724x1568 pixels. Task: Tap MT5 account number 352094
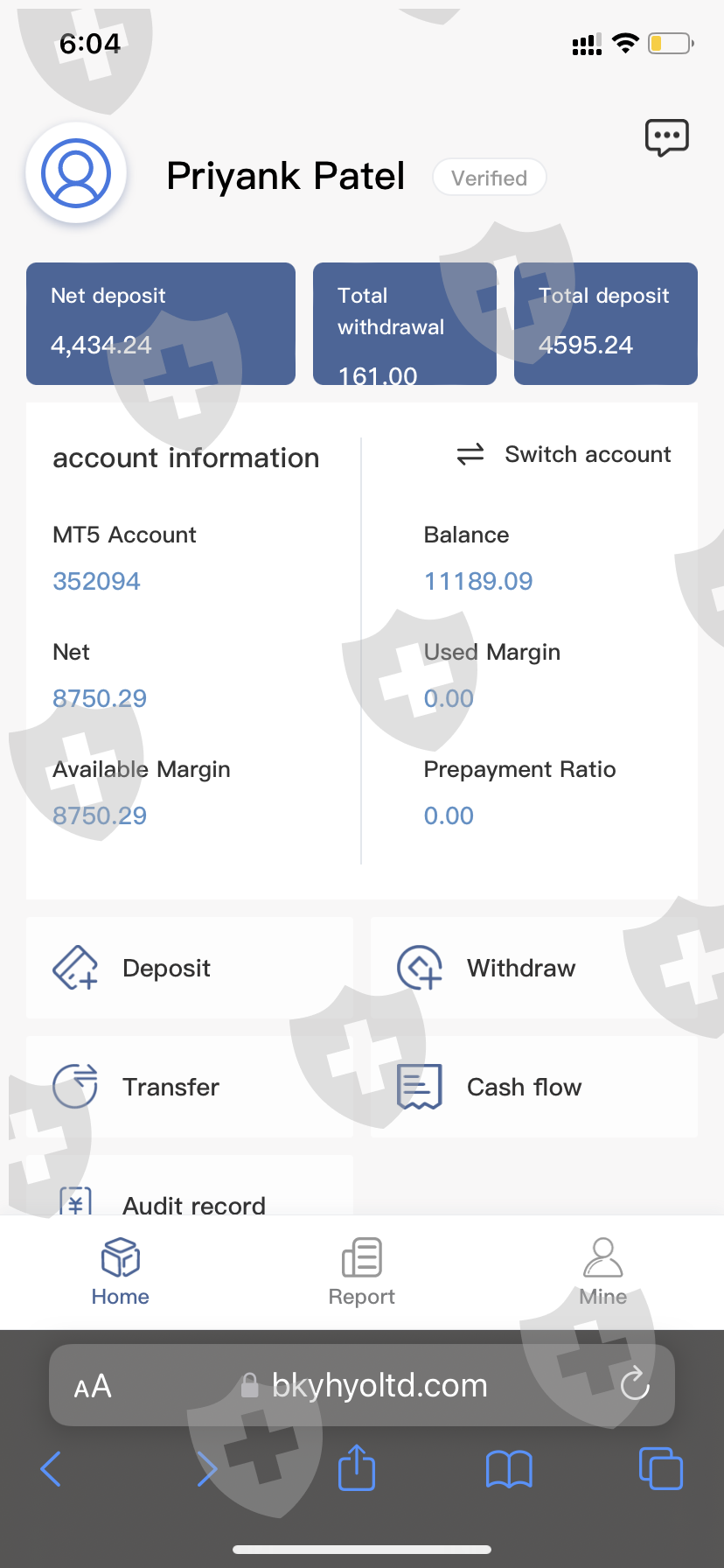point(96,581)
